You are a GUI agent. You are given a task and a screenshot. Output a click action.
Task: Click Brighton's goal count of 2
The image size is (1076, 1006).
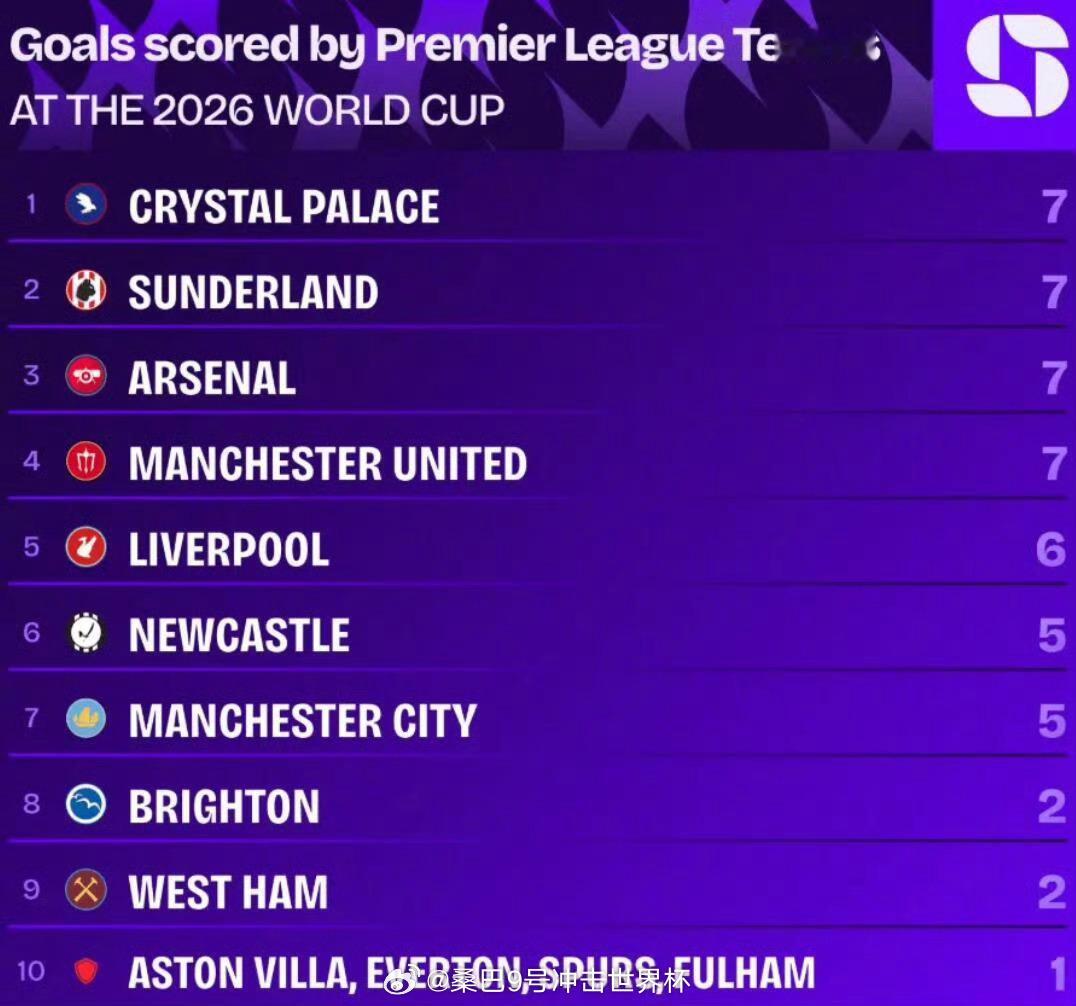tap(1052, 806)
